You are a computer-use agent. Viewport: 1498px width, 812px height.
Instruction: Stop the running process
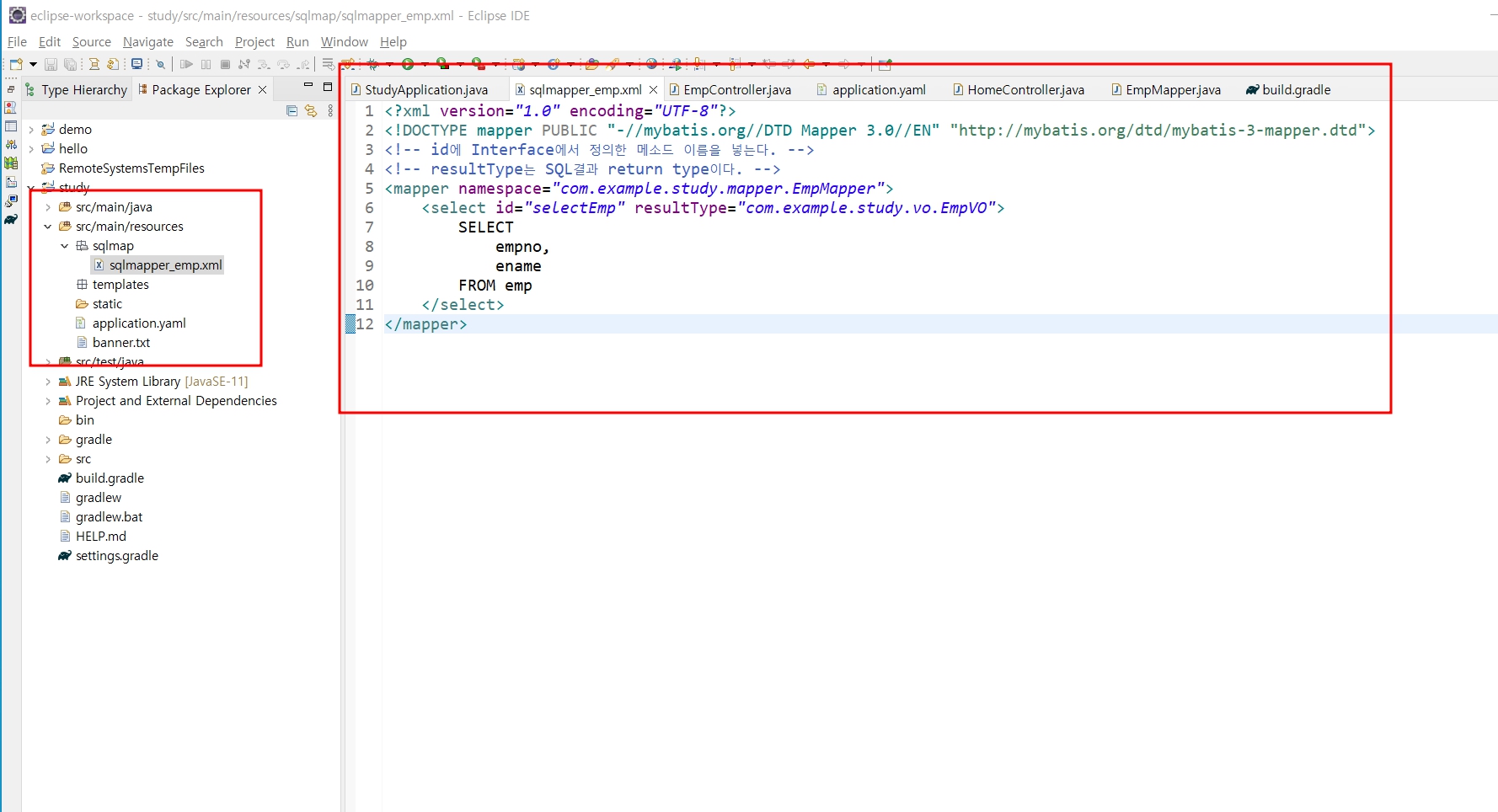225,64
